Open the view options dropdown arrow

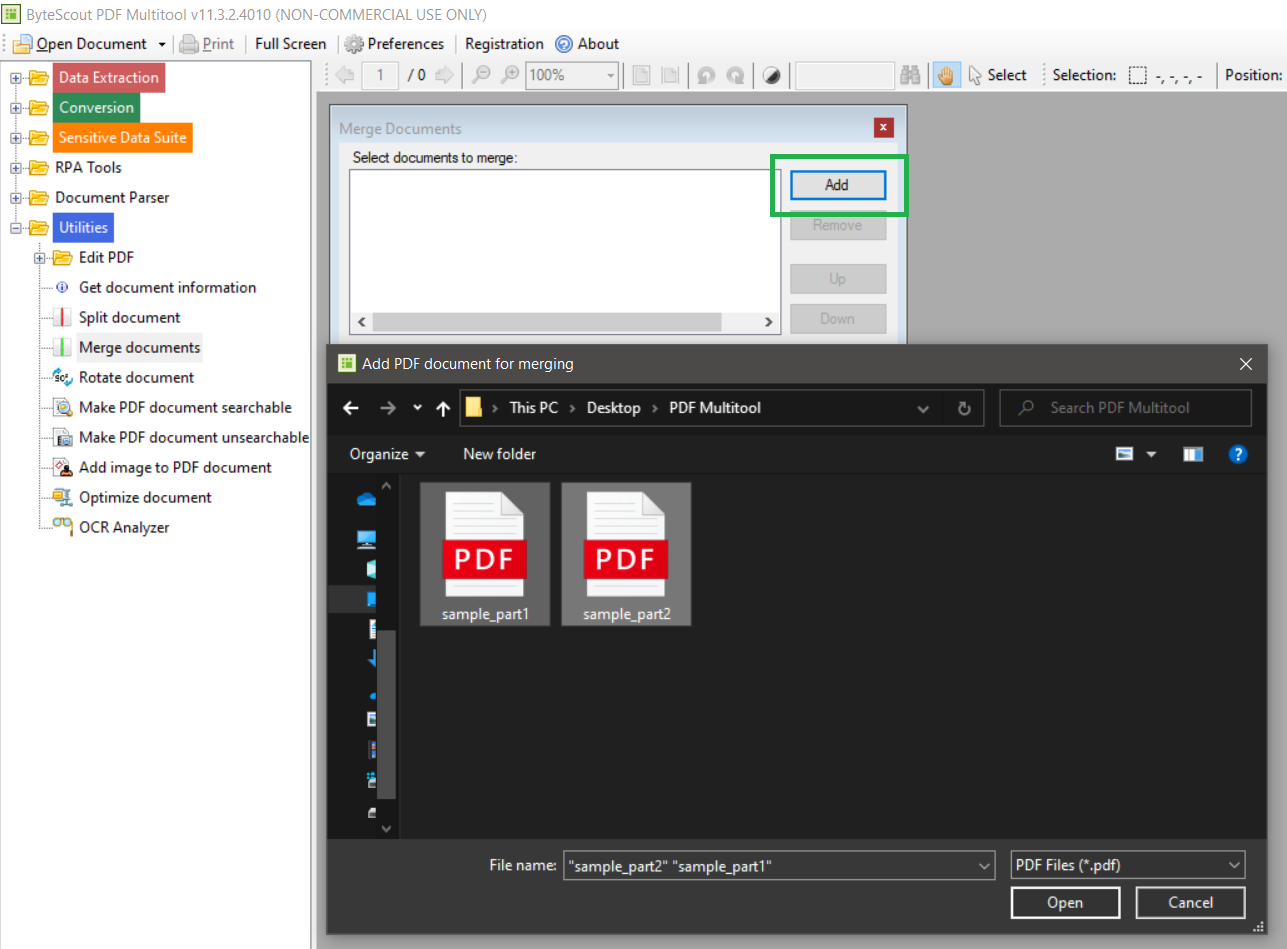coord(1151,454)
